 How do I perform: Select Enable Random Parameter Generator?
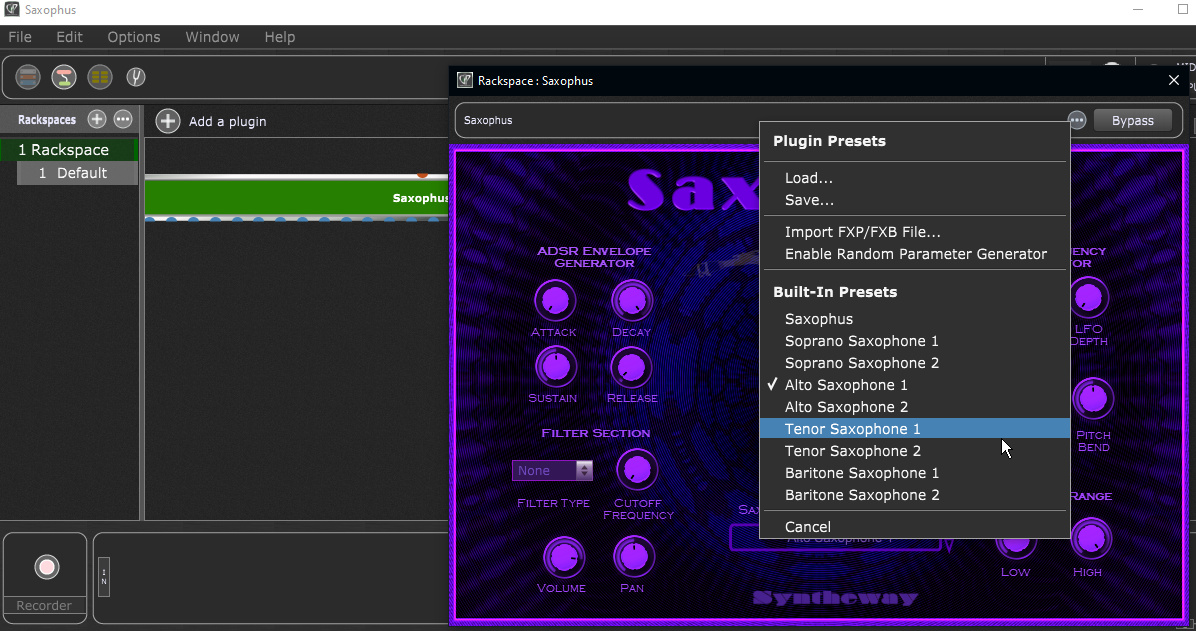(915, 254)
